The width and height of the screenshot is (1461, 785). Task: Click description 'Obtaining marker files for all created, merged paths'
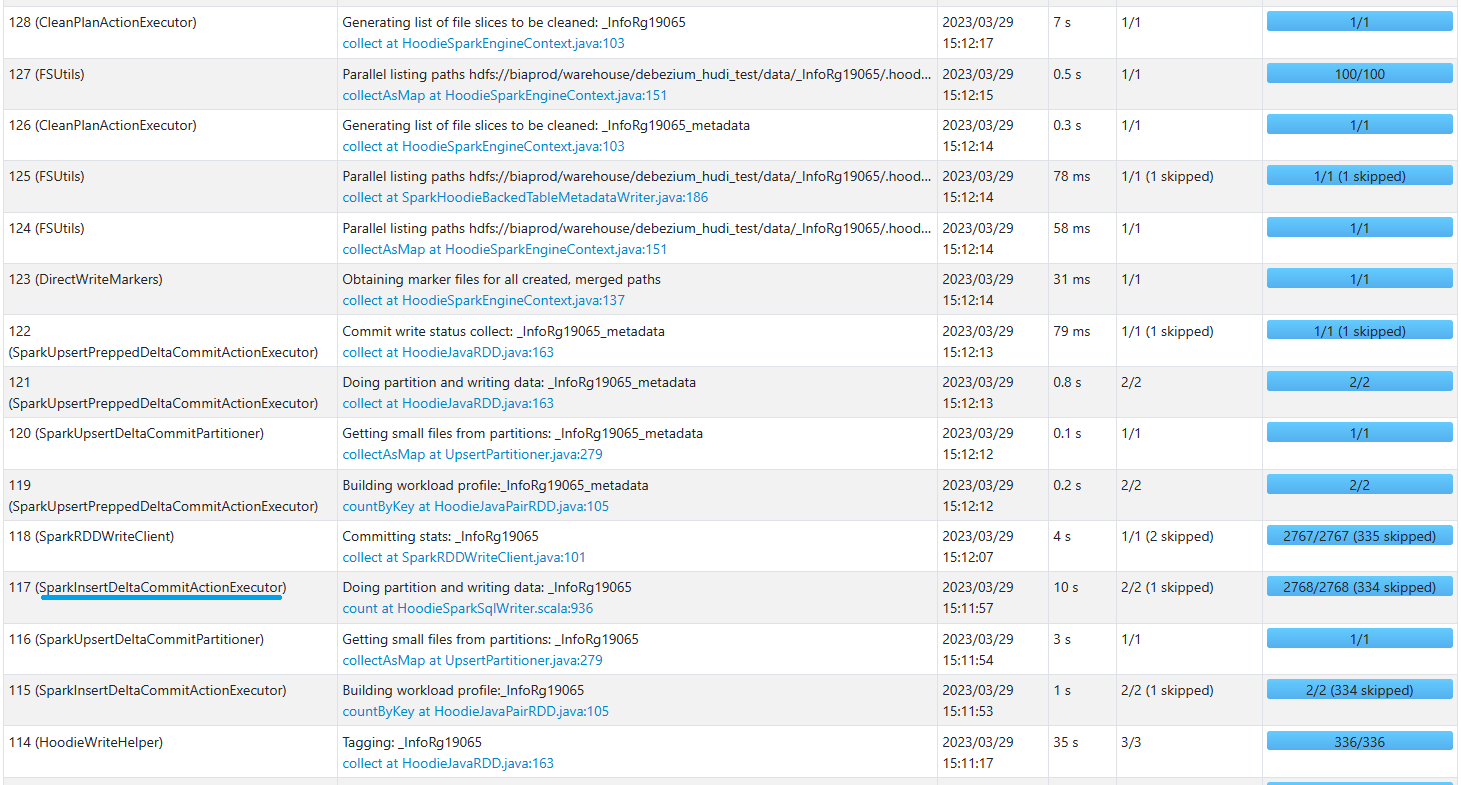coord(502,280)
